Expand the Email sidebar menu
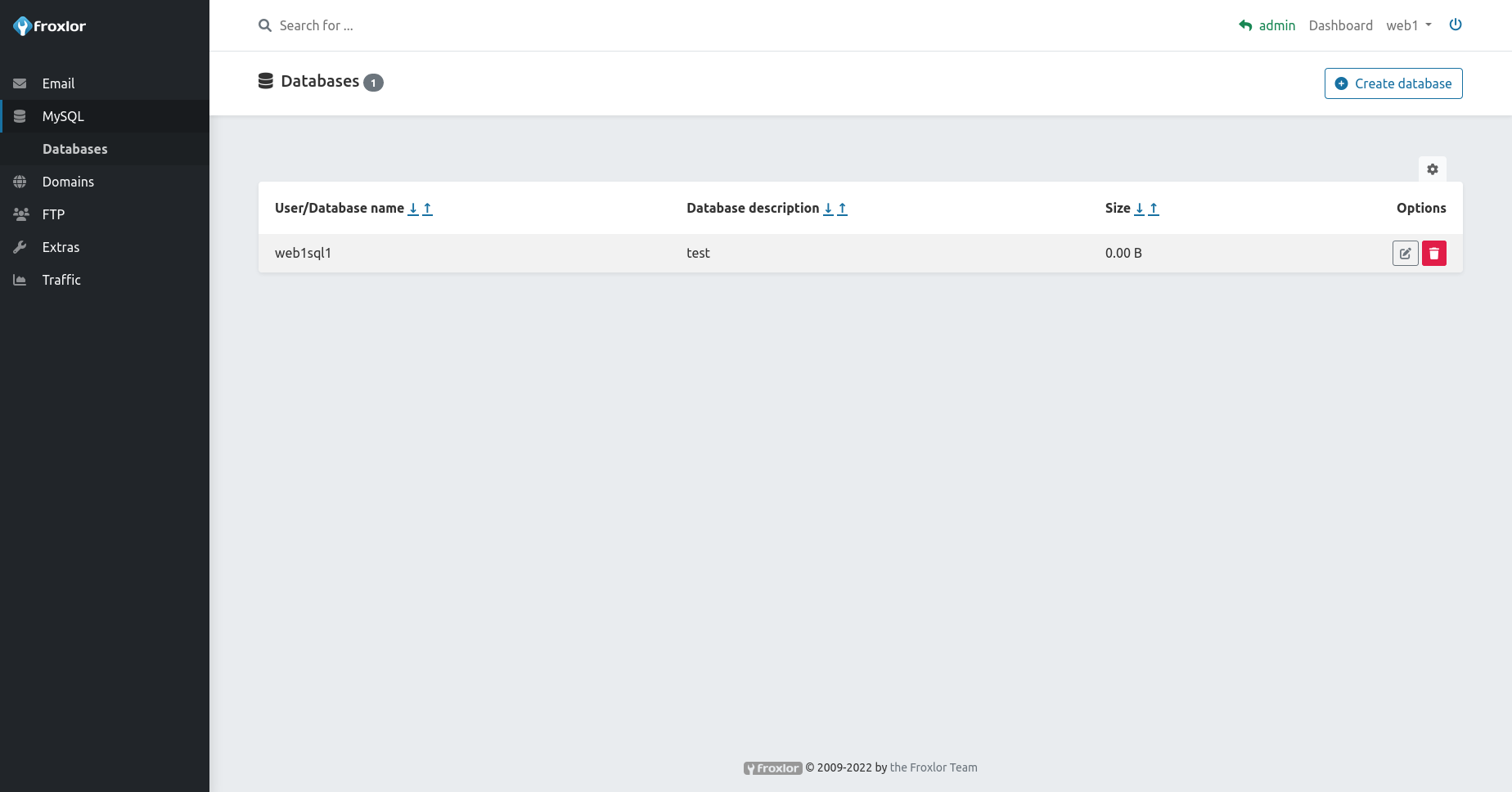The height and width of the screenshot is (792, 1512). (x=58, y=83)
